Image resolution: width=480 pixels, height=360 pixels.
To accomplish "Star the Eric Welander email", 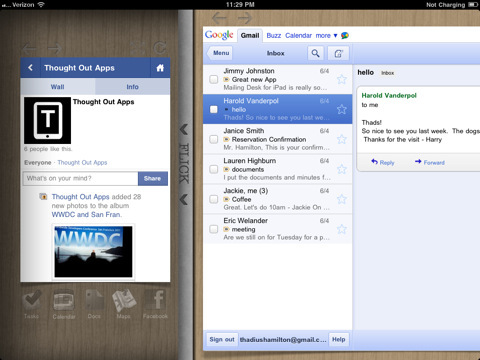I will [x=342, y=229].
